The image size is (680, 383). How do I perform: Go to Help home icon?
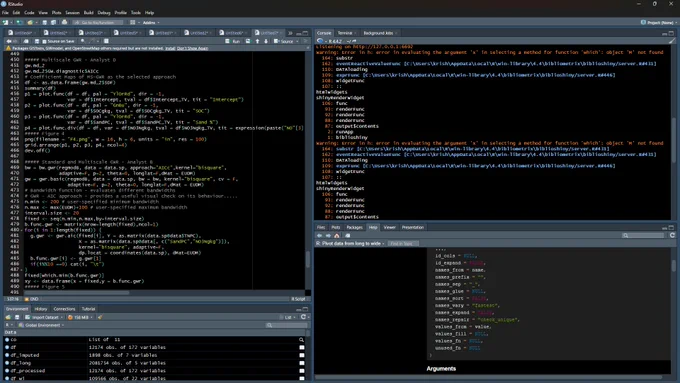click(x=337, y=236)
